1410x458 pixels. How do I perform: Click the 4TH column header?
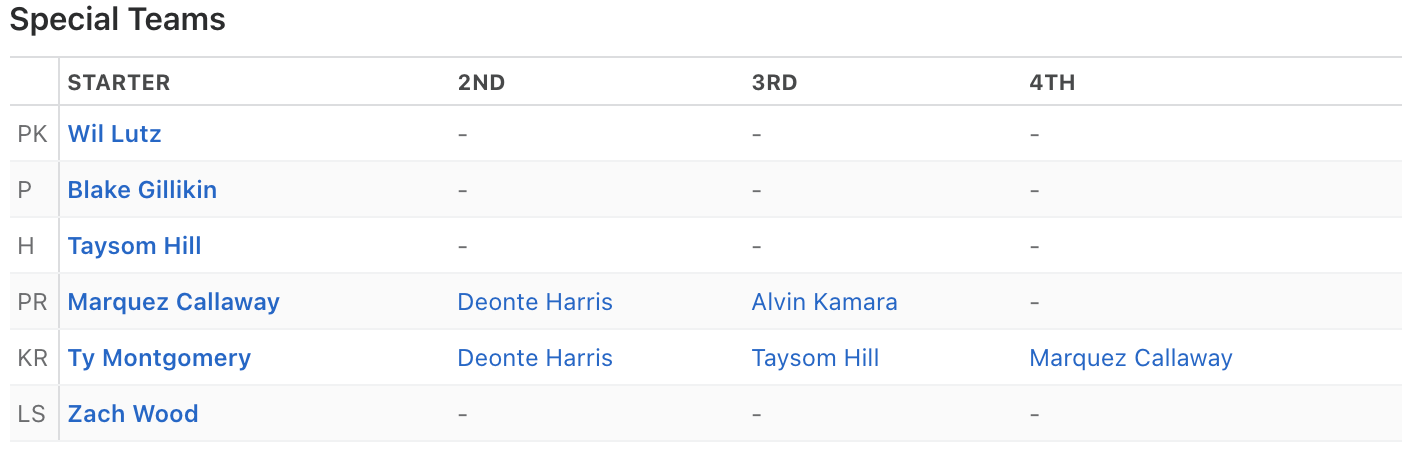coord(1052,83)
